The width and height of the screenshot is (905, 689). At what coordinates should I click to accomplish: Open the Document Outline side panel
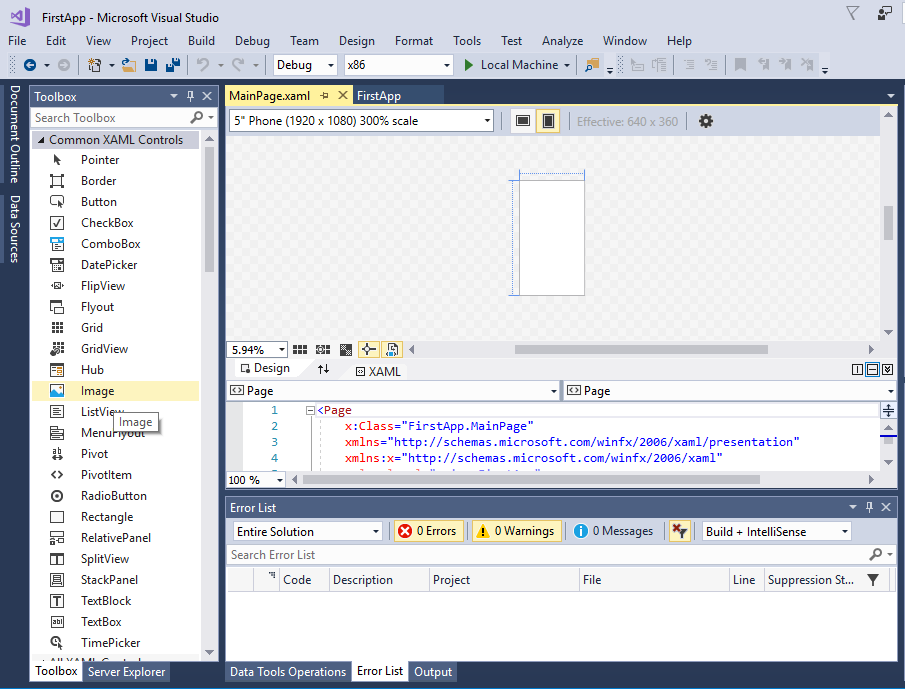15,134
